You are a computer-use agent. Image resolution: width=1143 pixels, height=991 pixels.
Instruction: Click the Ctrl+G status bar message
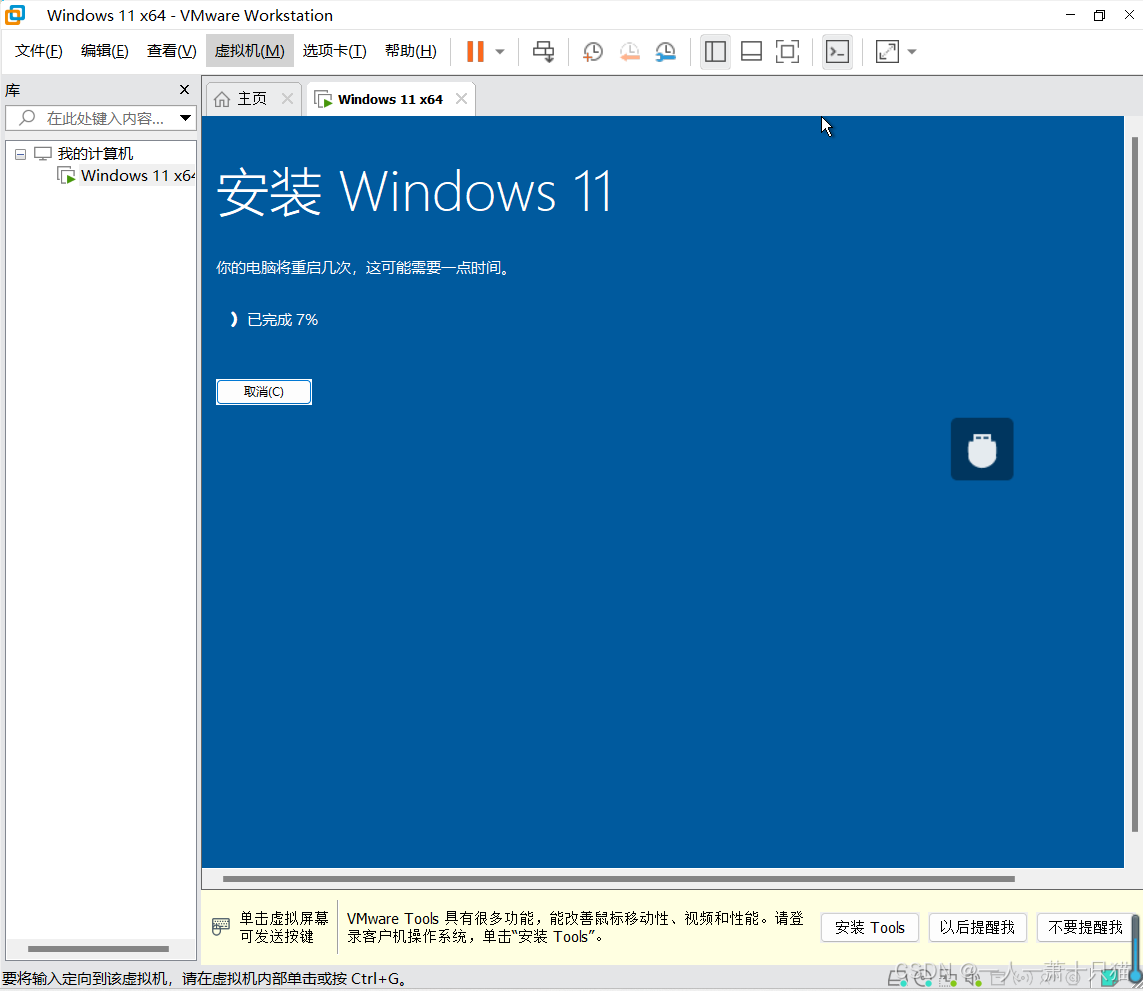(x=205, y=979)
